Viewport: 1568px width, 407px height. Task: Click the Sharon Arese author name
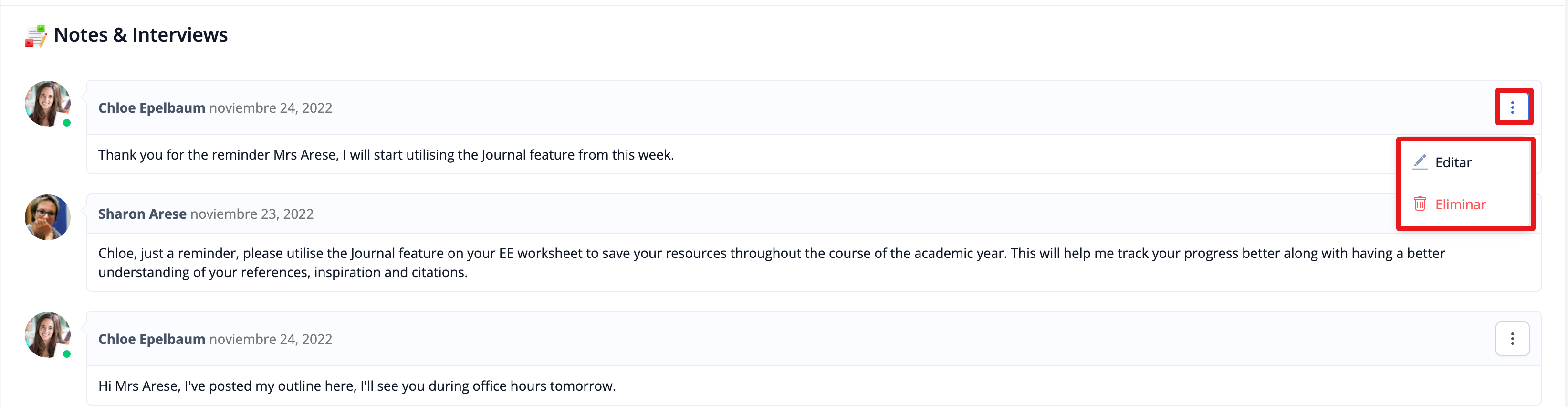(x=142, y=214)
